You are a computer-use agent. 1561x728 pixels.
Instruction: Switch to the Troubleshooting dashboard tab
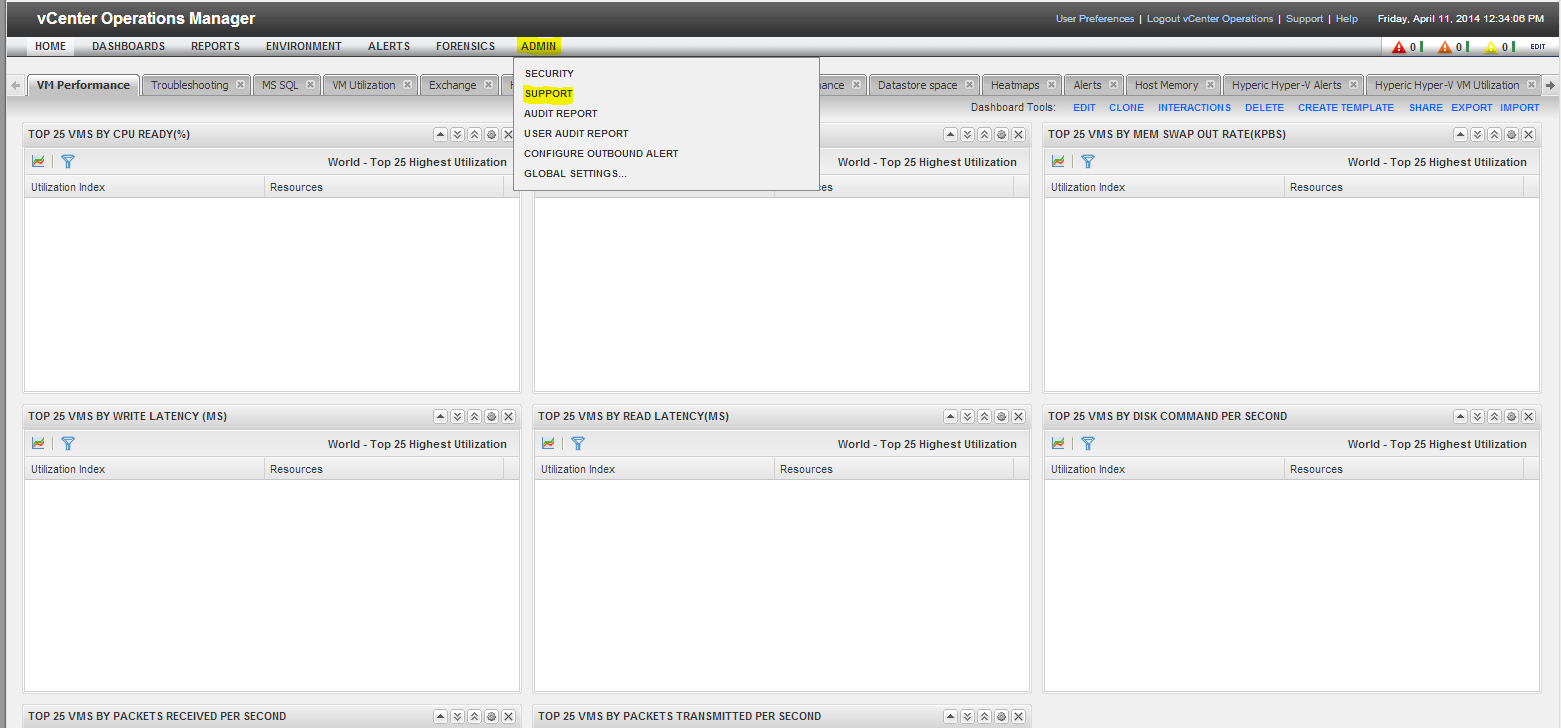click(x=190, y=85)
